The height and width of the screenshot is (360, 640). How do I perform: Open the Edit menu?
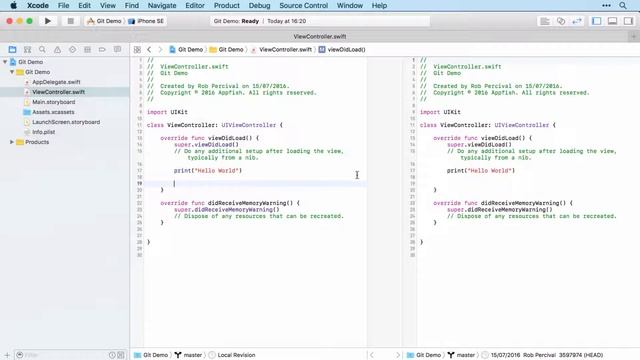[84, 5]
